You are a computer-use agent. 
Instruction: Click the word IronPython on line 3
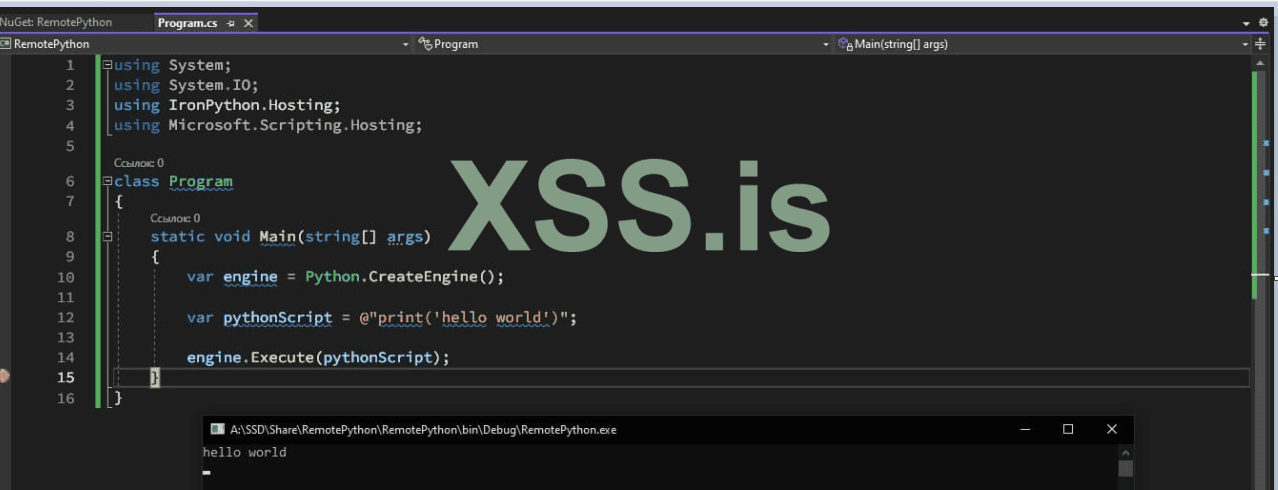[x=214, y=105]
